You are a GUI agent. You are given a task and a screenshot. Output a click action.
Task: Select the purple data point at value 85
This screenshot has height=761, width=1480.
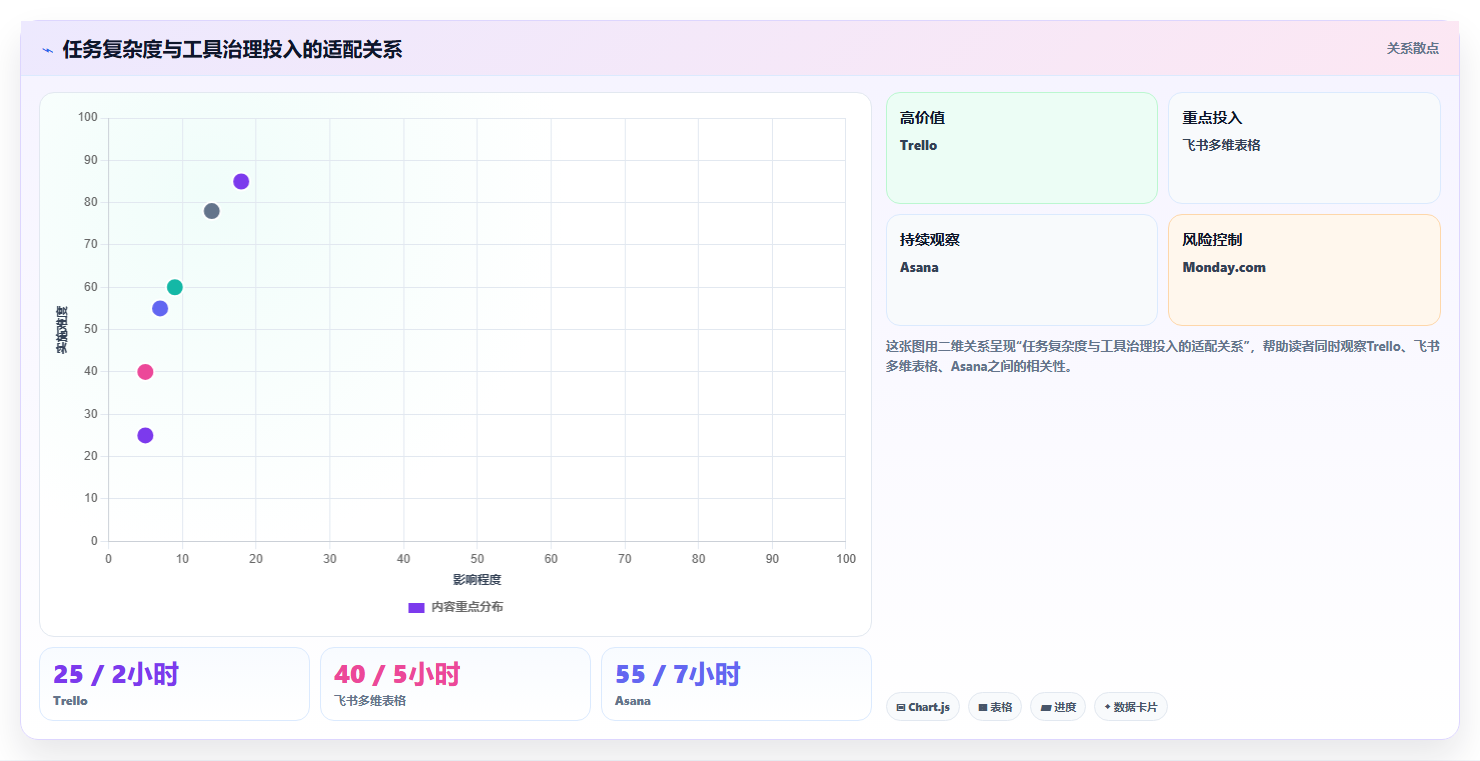241,181
